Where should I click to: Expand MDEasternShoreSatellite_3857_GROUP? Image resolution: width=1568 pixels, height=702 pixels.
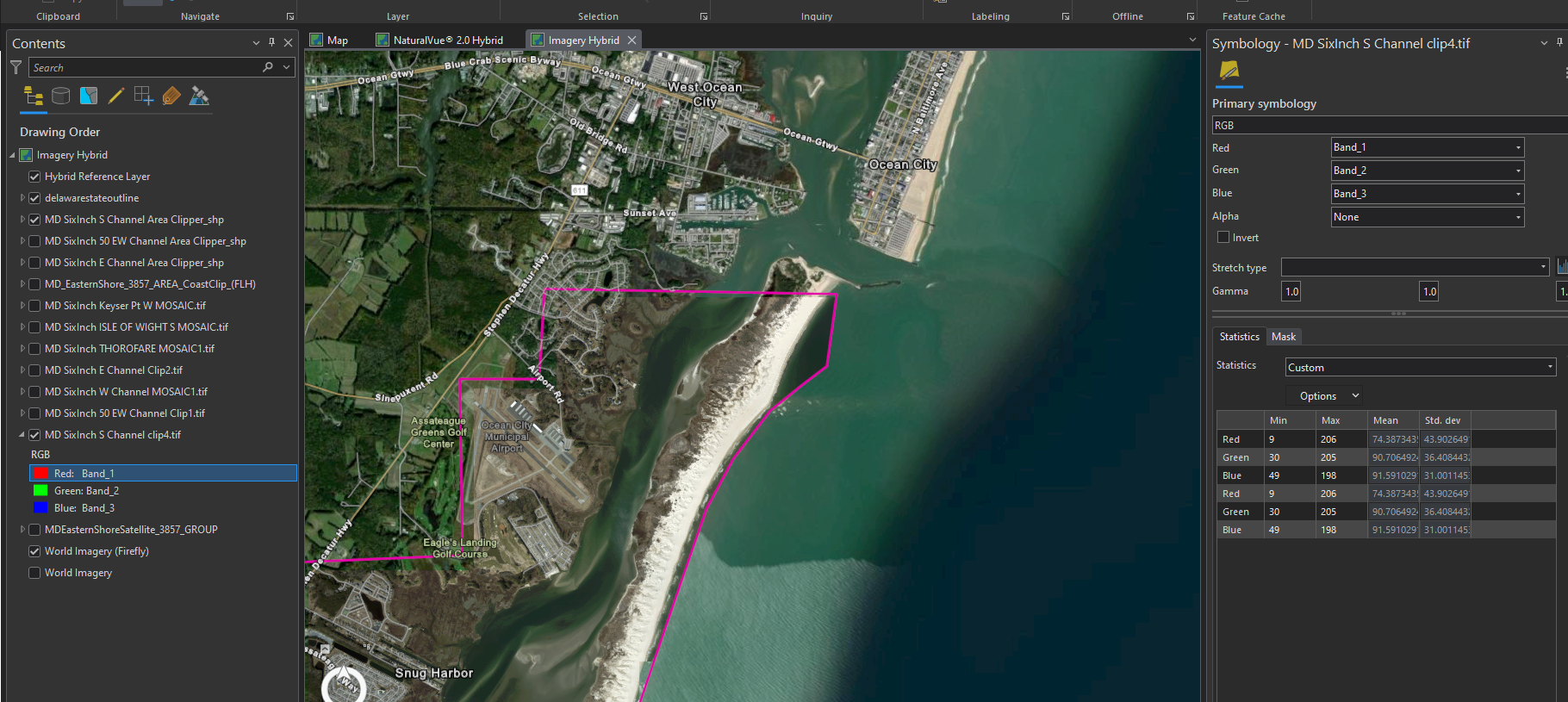22,530
